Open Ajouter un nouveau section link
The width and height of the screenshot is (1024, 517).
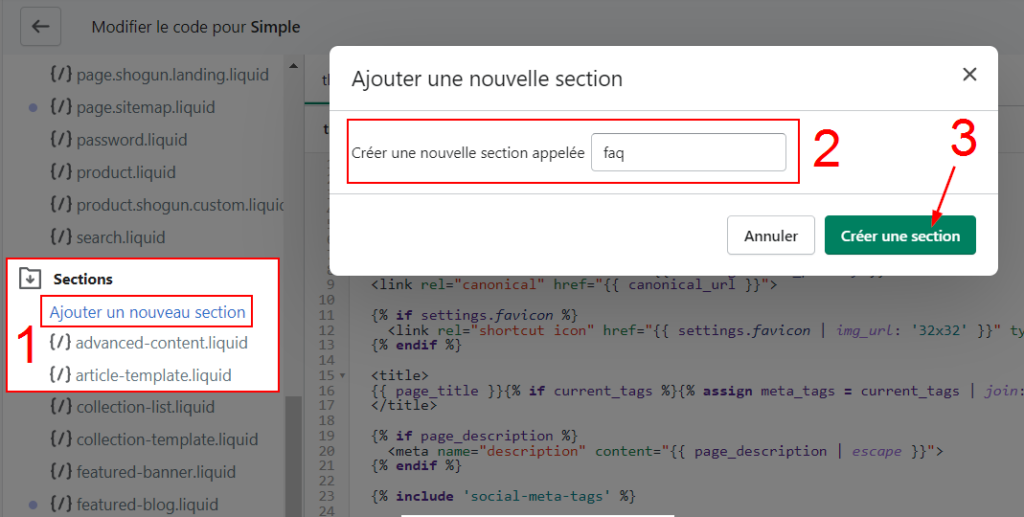(147, 312)
